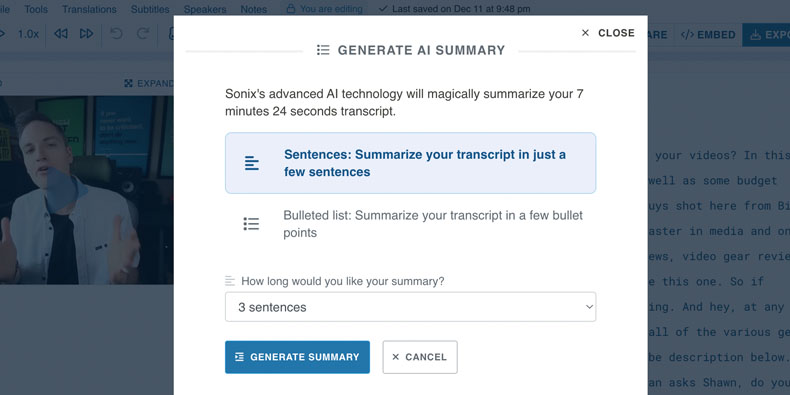The width and height of the screenshot is (790, 395).
Task: Toggle the You are editing lock
Action: [x=324, y=9]
